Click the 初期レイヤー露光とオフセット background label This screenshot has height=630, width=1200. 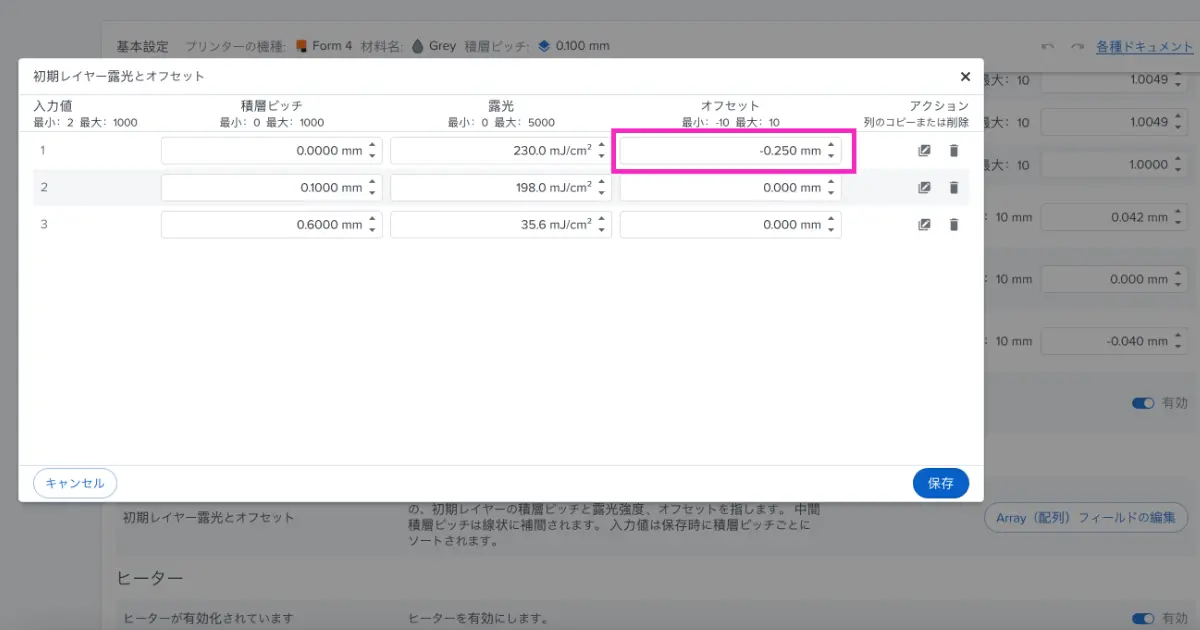coord(208,518)
